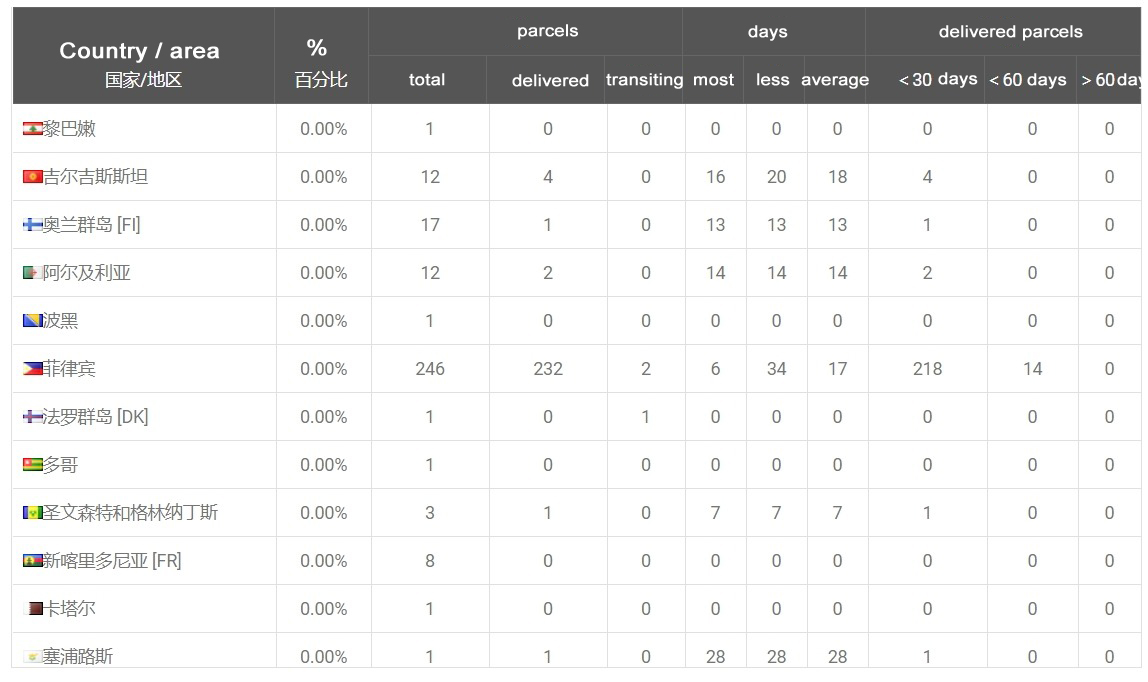Sort by the total column header
The image size is (1148, 682).
[427, 80]
